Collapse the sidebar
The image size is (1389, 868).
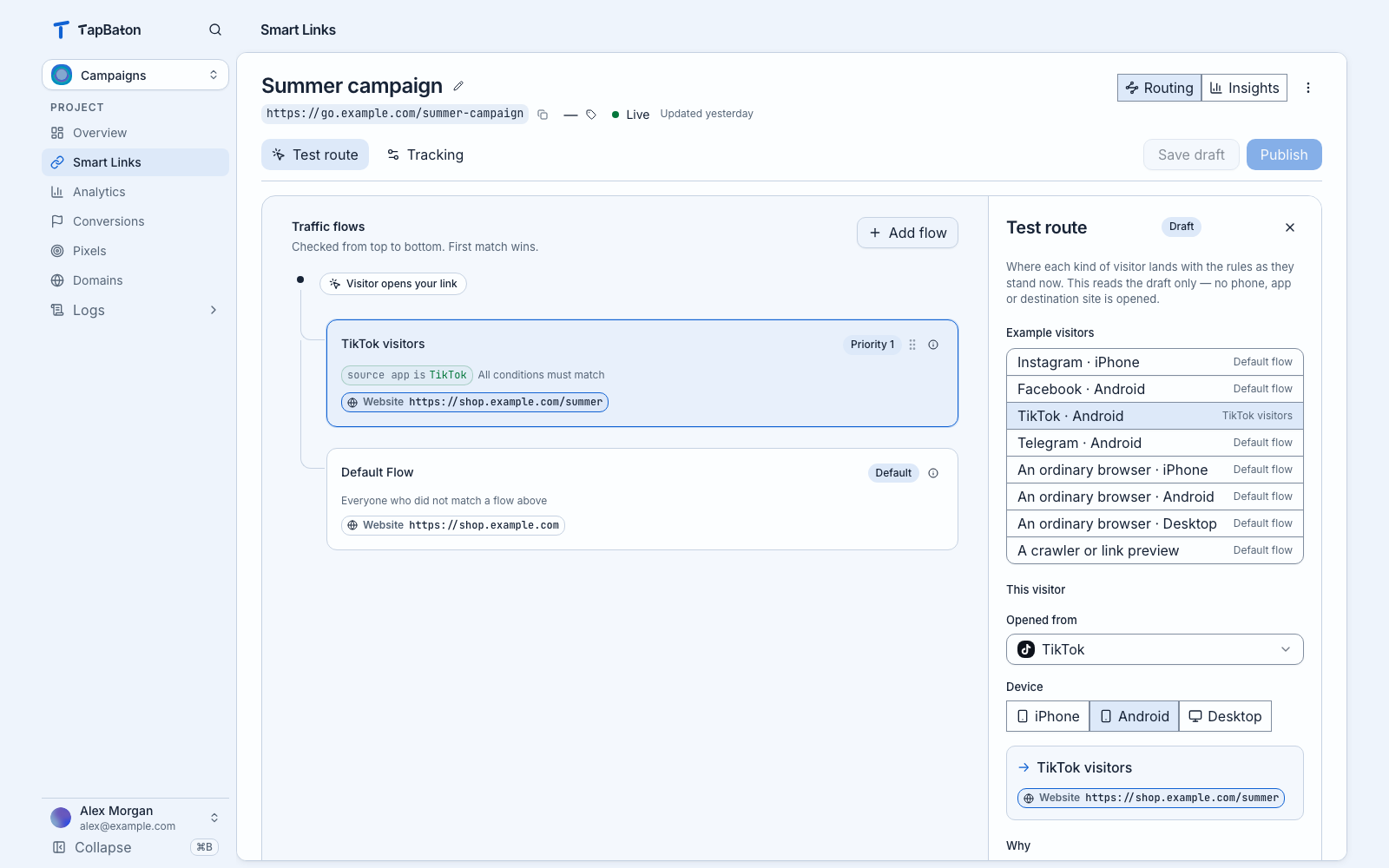pos(135,847)
